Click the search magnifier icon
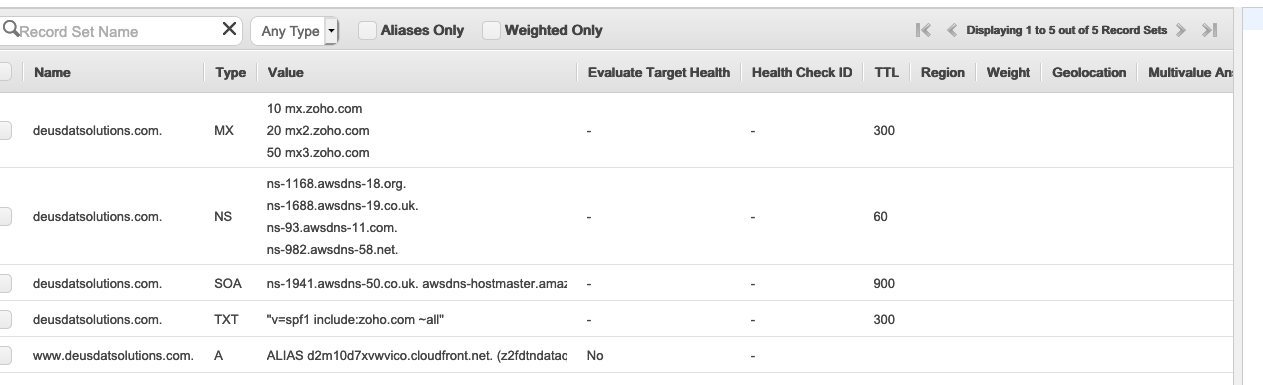1263x385 pixels. pyautogui.click(x=12, y=30)
